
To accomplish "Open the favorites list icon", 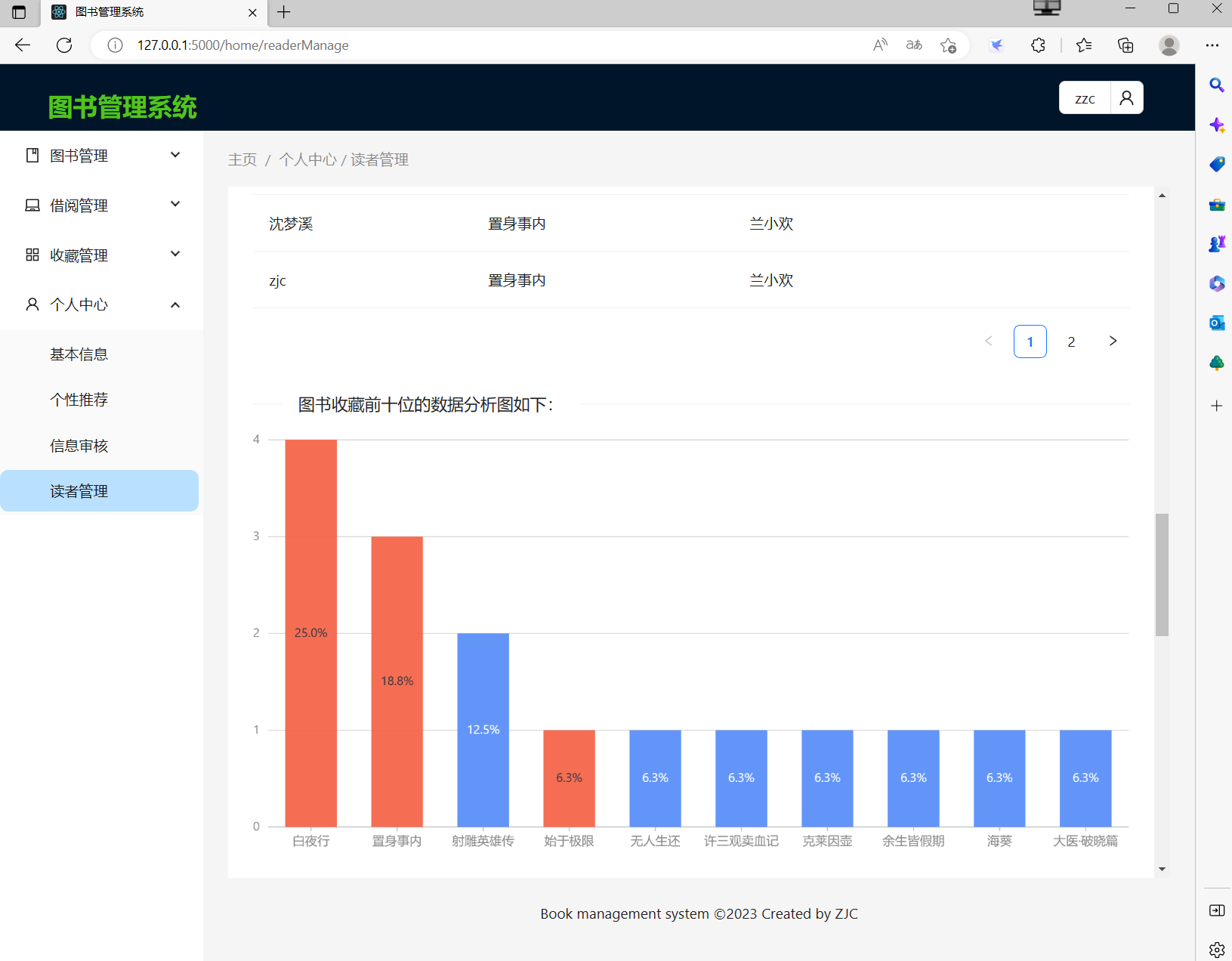I will (x=1084, y=45).
